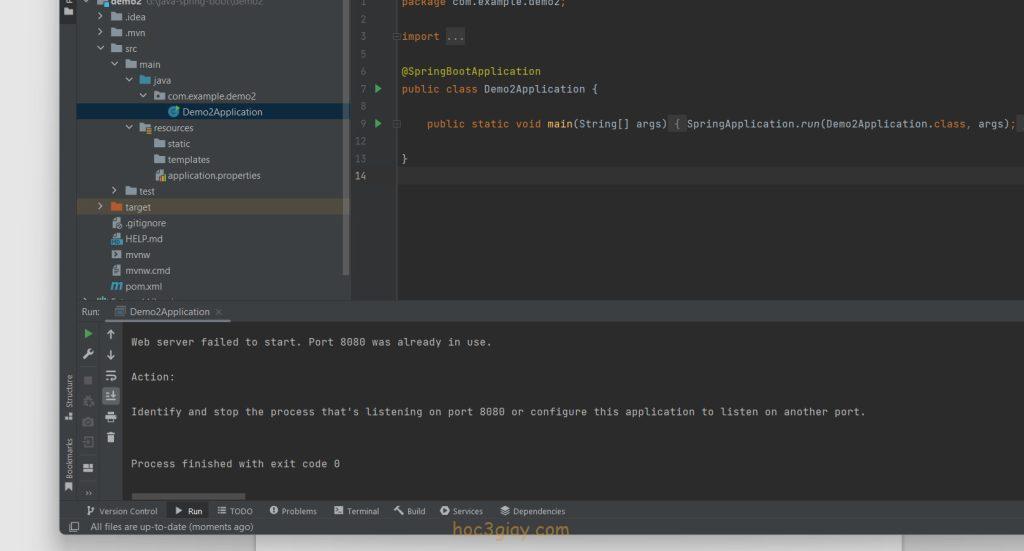Click the down arrow in Run console toolbar
Screen dimensions: 1024x551
click(111, 354)
